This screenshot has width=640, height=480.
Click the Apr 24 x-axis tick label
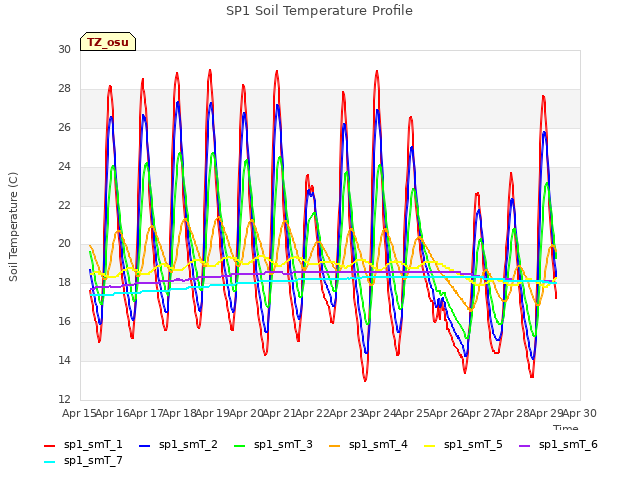point(379,414)
